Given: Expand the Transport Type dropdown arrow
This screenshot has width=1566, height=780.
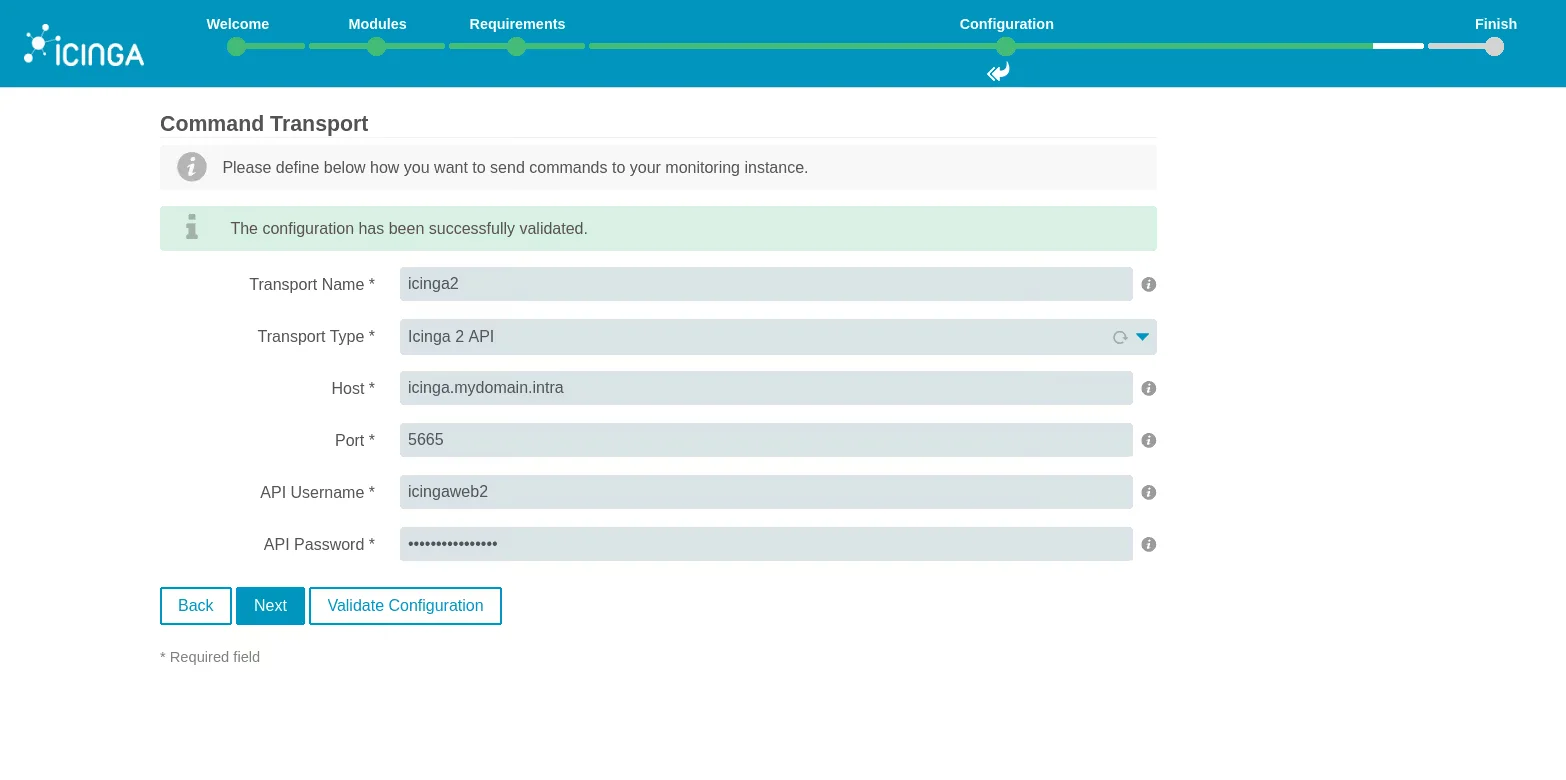Looking at the screenshot, I should coord(1142,337).
